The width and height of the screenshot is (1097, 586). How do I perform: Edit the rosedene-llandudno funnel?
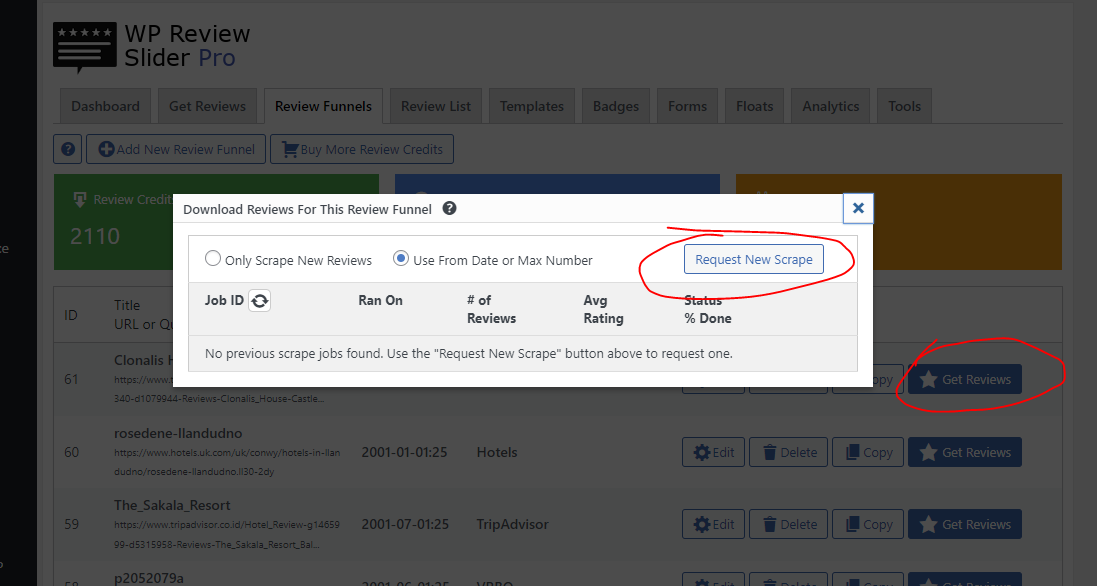pos(713,452)
